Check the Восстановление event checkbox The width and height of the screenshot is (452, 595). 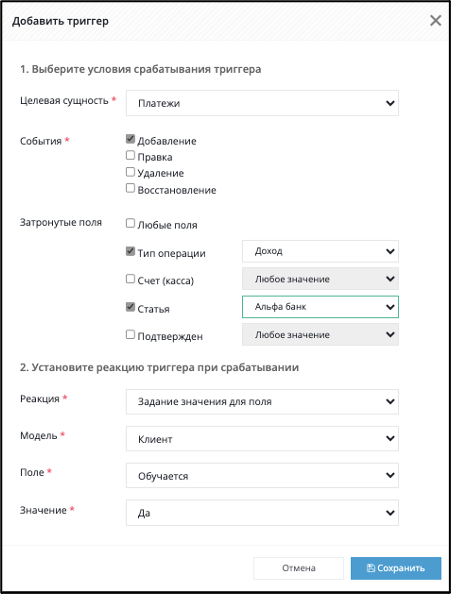pyautogui.click(x=130, y=188)
